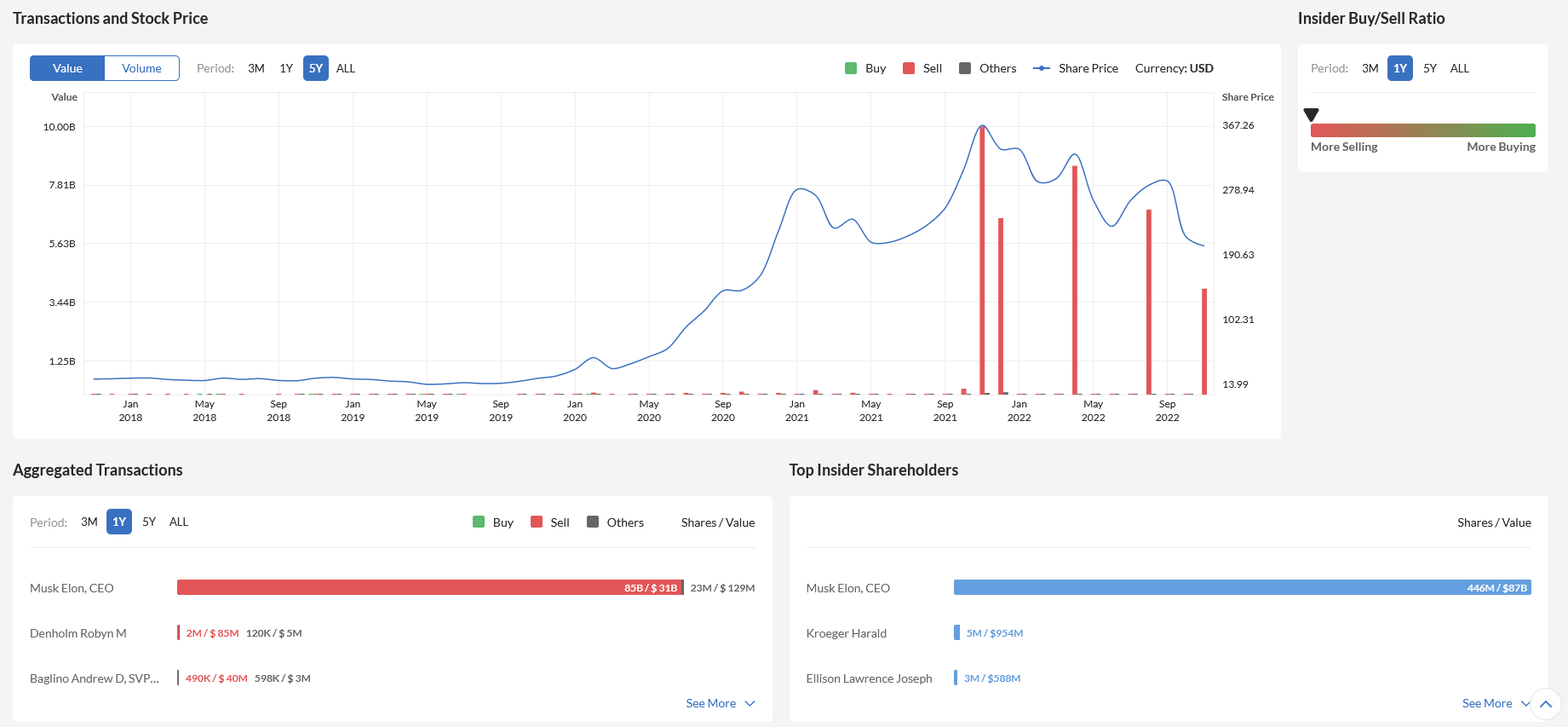Click the Buy/Sell ratio gradient bar

1422,130
